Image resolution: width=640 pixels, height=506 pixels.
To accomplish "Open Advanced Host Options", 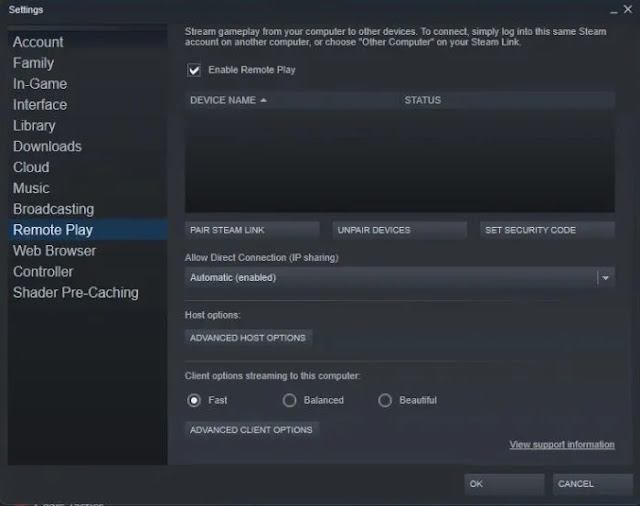I will click(x=248, y=338).
